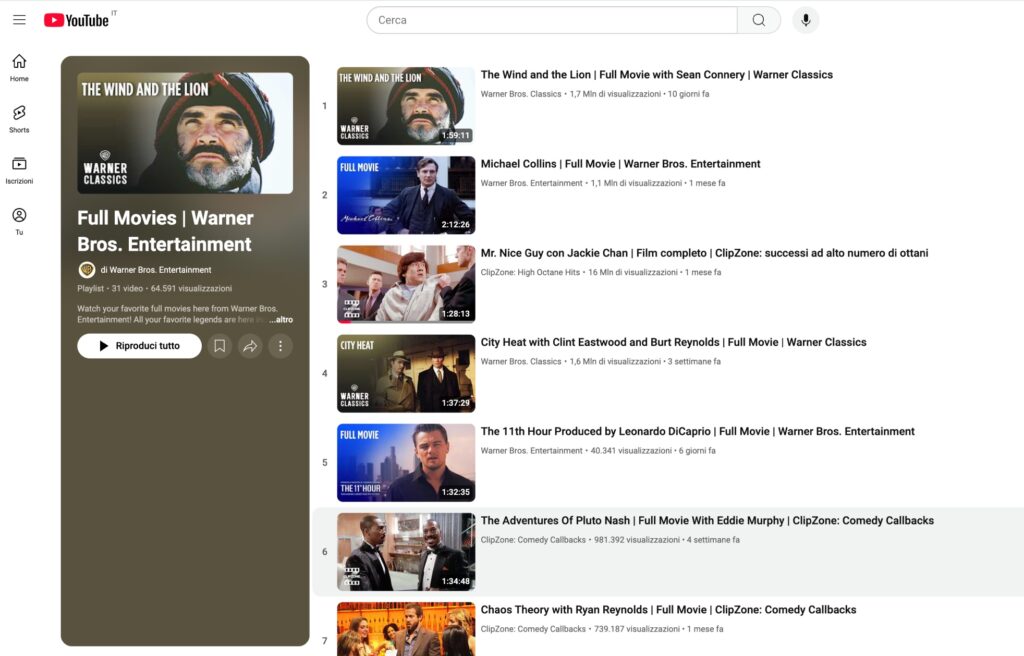Start a voice search with the microphone icon
Image resolution: width=1024 pixels, height=656 pixels.
click(x=805, y=19)
